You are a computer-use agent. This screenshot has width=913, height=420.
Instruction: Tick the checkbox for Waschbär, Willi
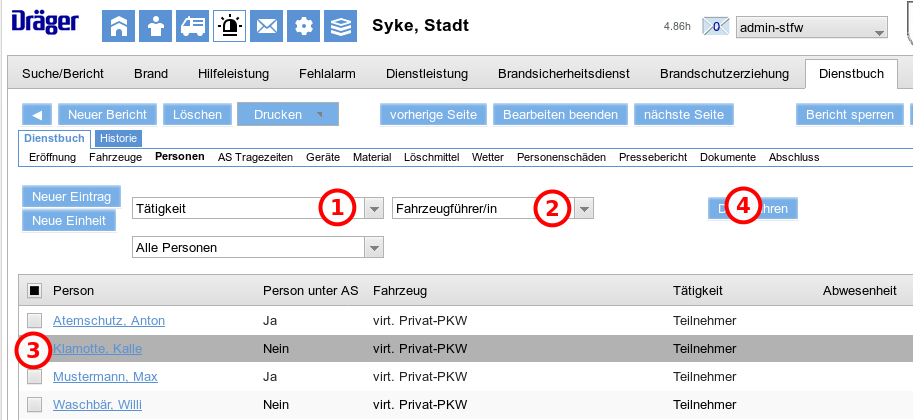[34, 405]
